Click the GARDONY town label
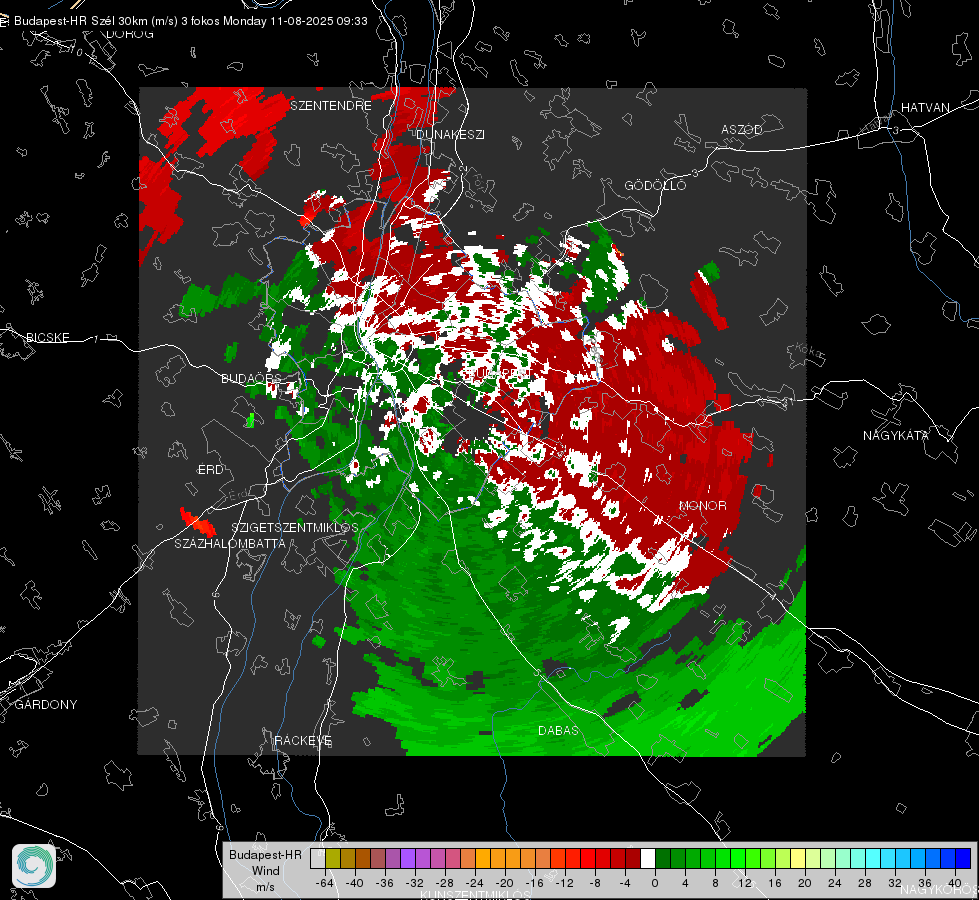The height and width of the screenshot is (900, 979). [x=46, y=705]
